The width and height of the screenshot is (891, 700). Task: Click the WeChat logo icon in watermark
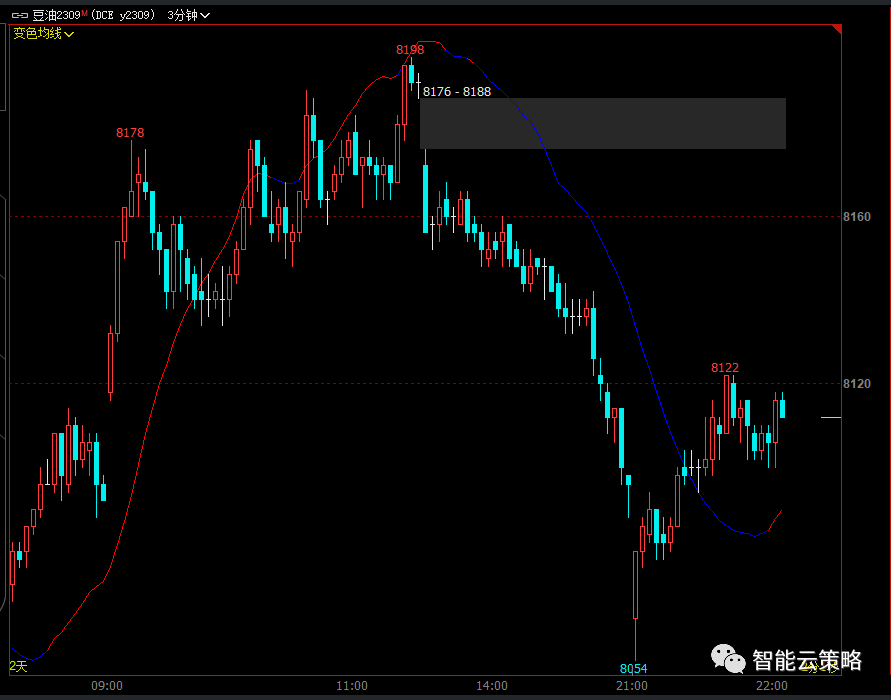727,660
